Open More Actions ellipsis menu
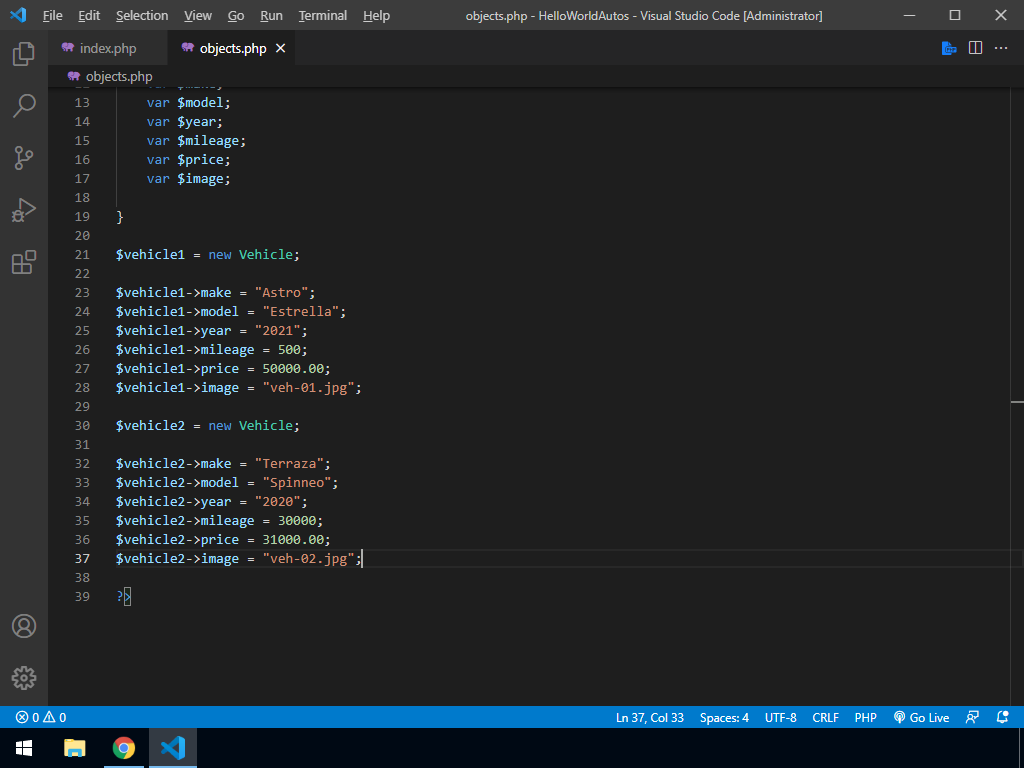 point(1001,48)
